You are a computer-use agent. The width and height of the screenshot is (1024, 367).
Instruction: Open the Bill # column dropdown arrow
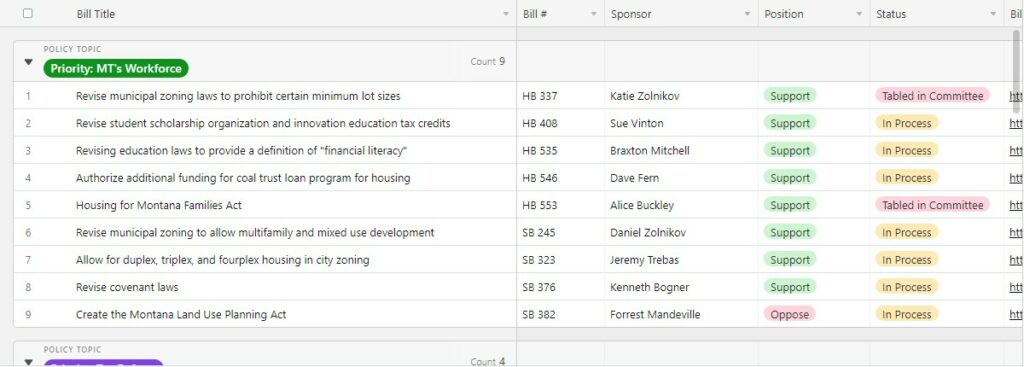pos(594,14)
